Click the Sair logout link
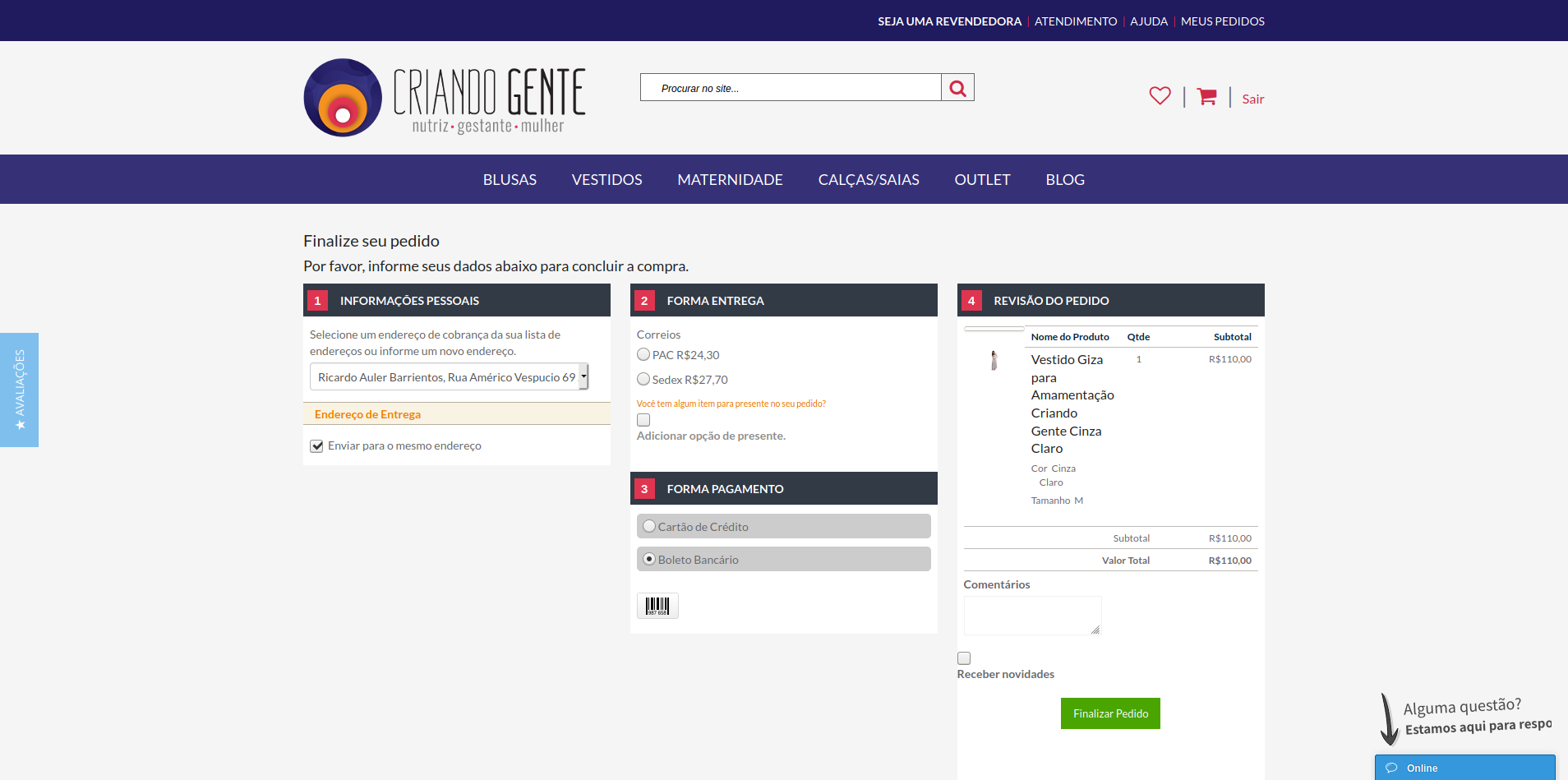The image size is (1568, 780). coord(1252,99)
